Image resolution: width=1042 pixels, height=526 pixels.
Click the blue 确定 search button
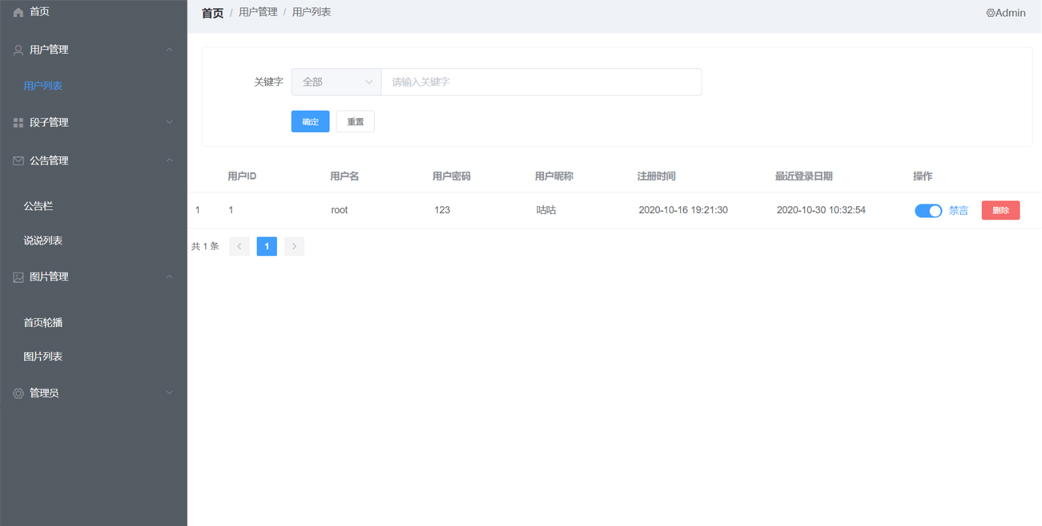click(310, 122)
